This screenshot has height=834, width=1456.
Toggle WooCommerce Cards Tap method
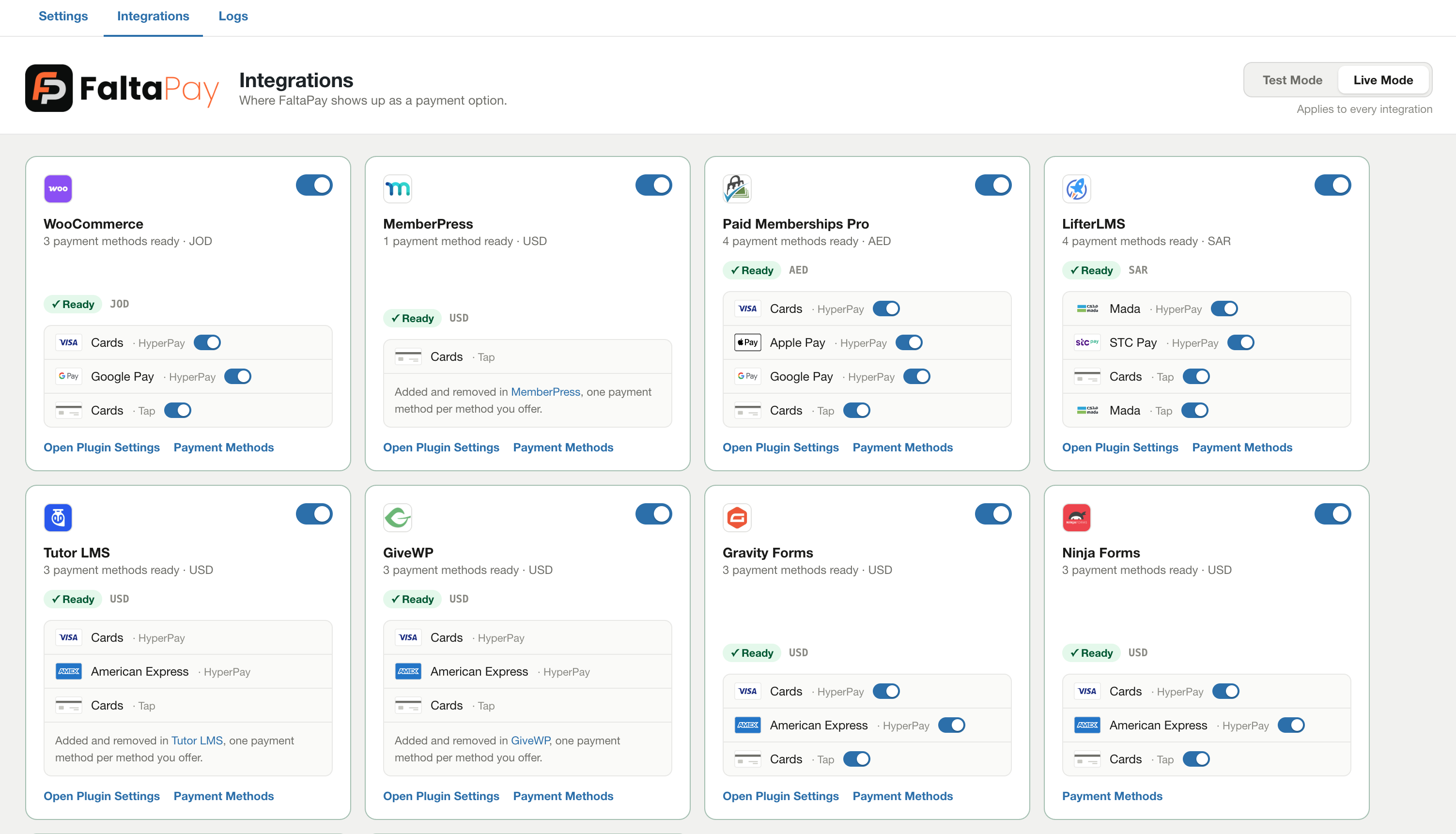(178, 410)
